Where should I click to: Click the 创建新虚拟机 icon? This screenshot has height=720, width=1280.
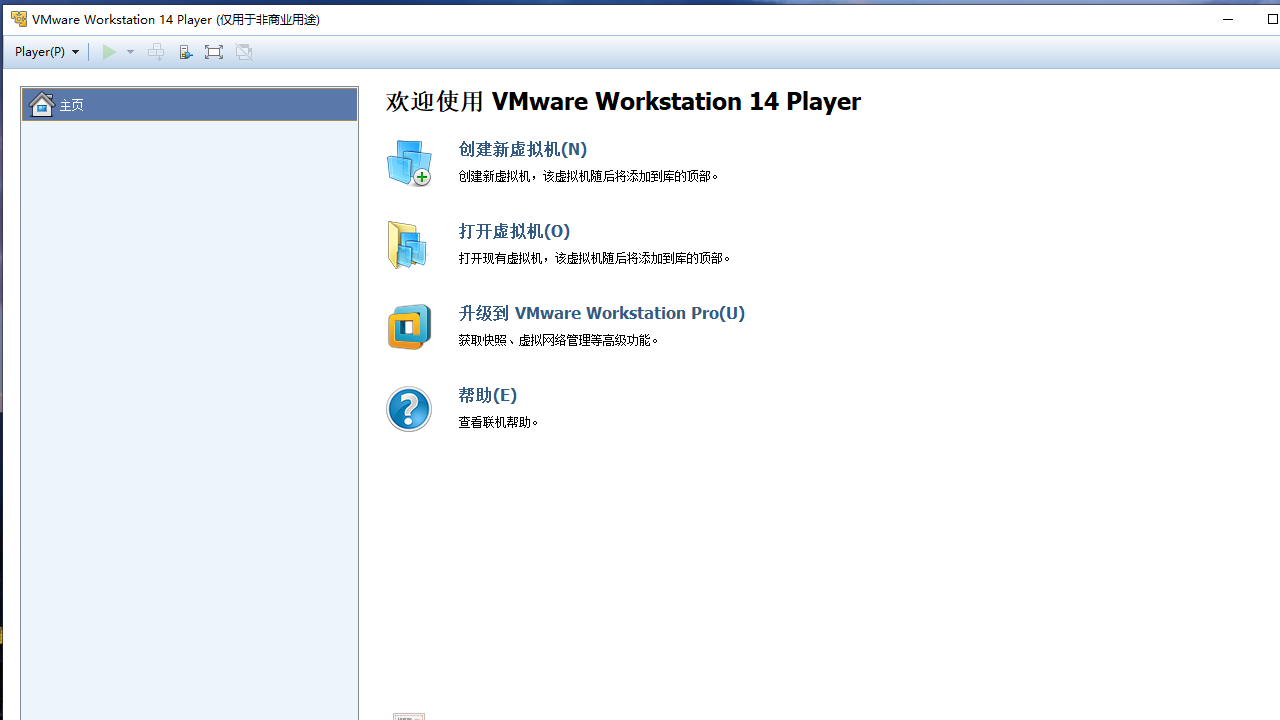(409, 162)
